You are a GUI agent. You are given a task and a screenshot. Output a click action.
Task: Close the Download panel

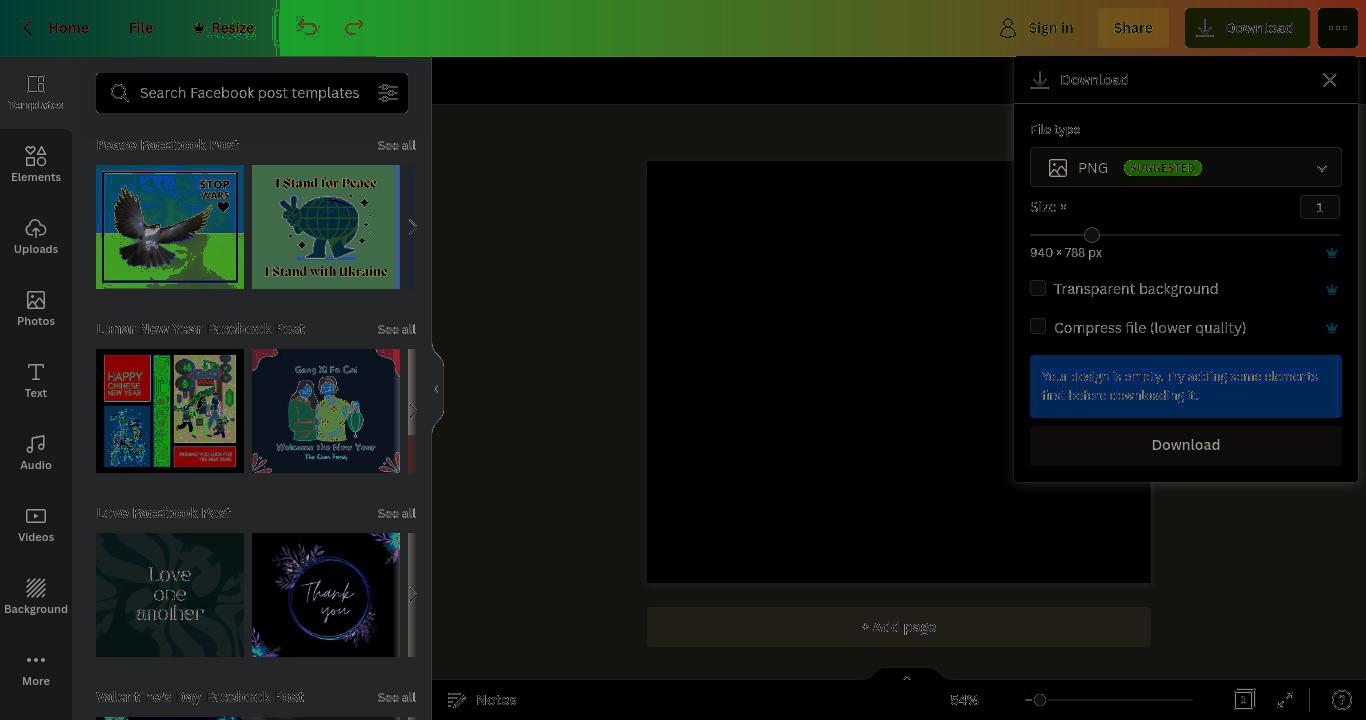pos(1329,80)
